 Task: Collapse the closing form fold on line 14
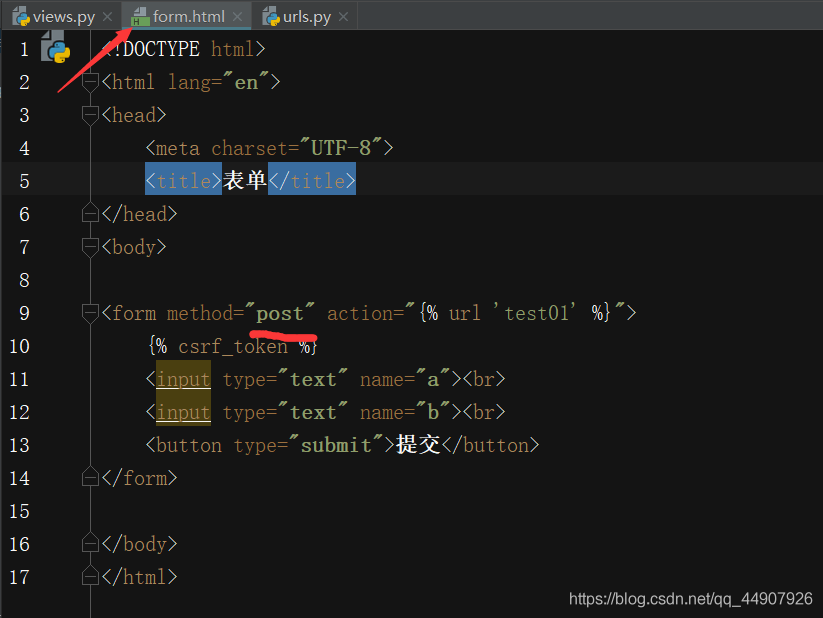tap(90, 477)
